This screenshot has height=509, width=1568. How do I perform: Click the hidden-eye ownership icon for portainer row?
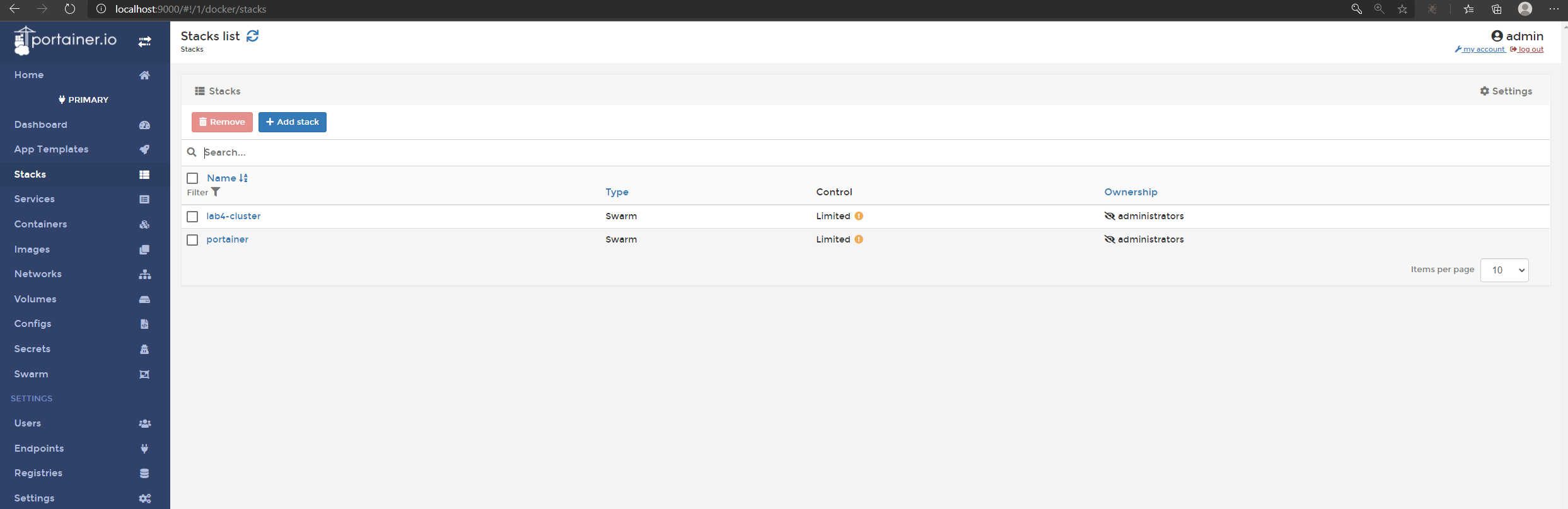coord(1110,239)
